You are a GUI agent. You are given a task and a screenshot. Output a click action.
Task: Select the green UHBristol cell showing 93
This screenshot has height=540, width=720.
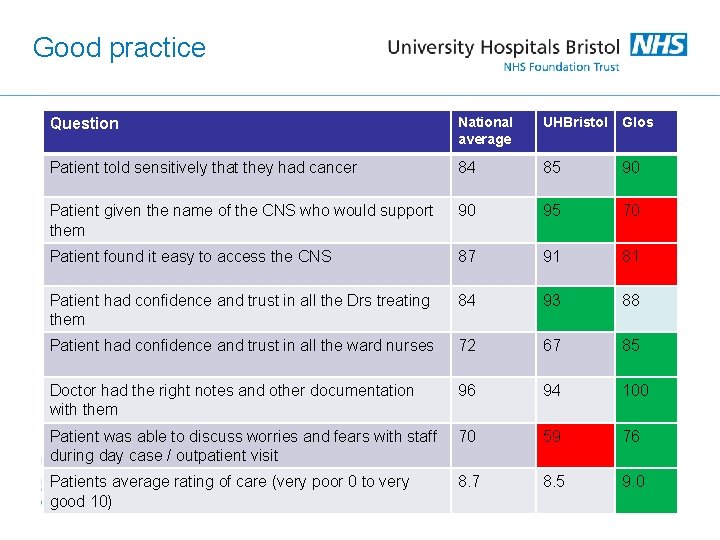click(x=575, y=309)
